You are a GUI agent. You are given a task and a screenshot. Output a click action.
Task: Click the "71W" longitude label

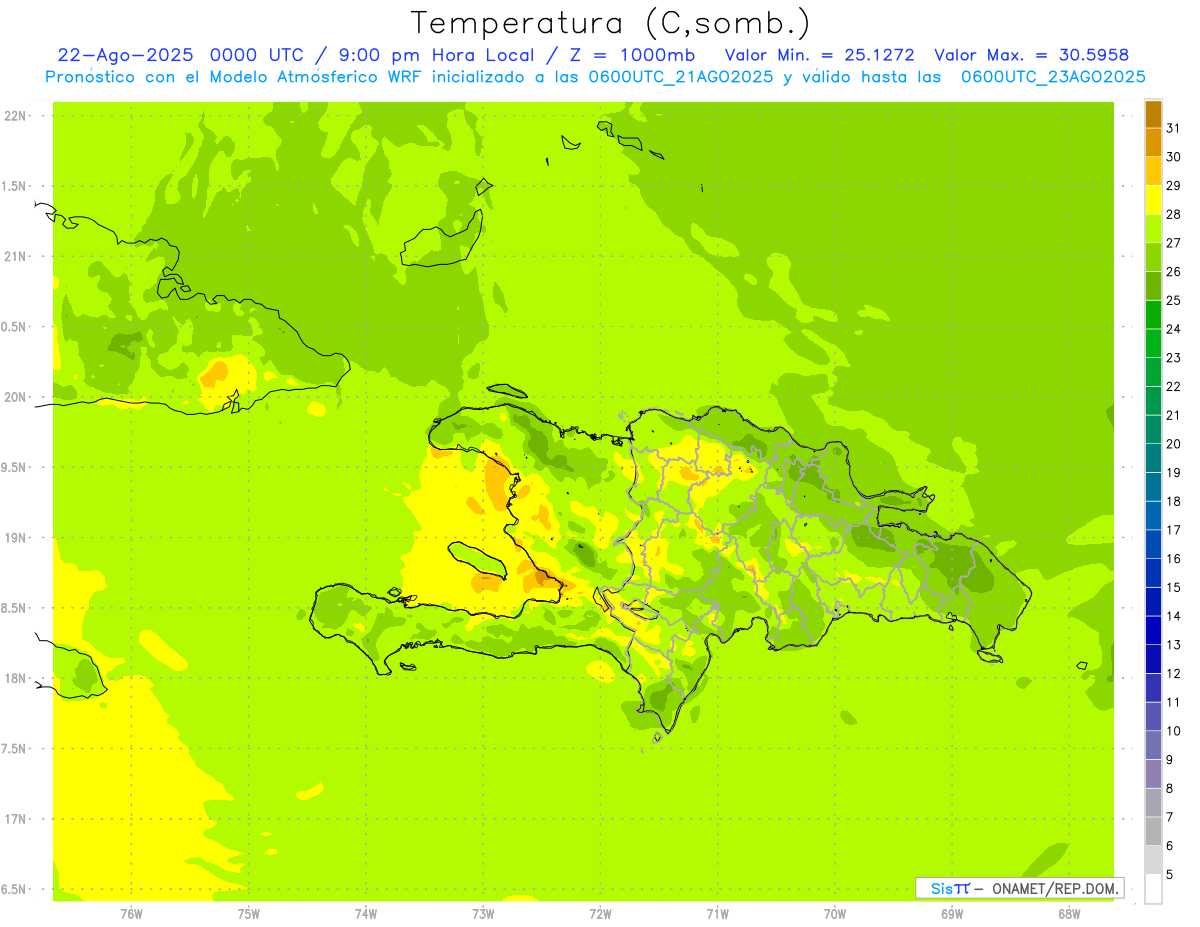coord(717,914)
